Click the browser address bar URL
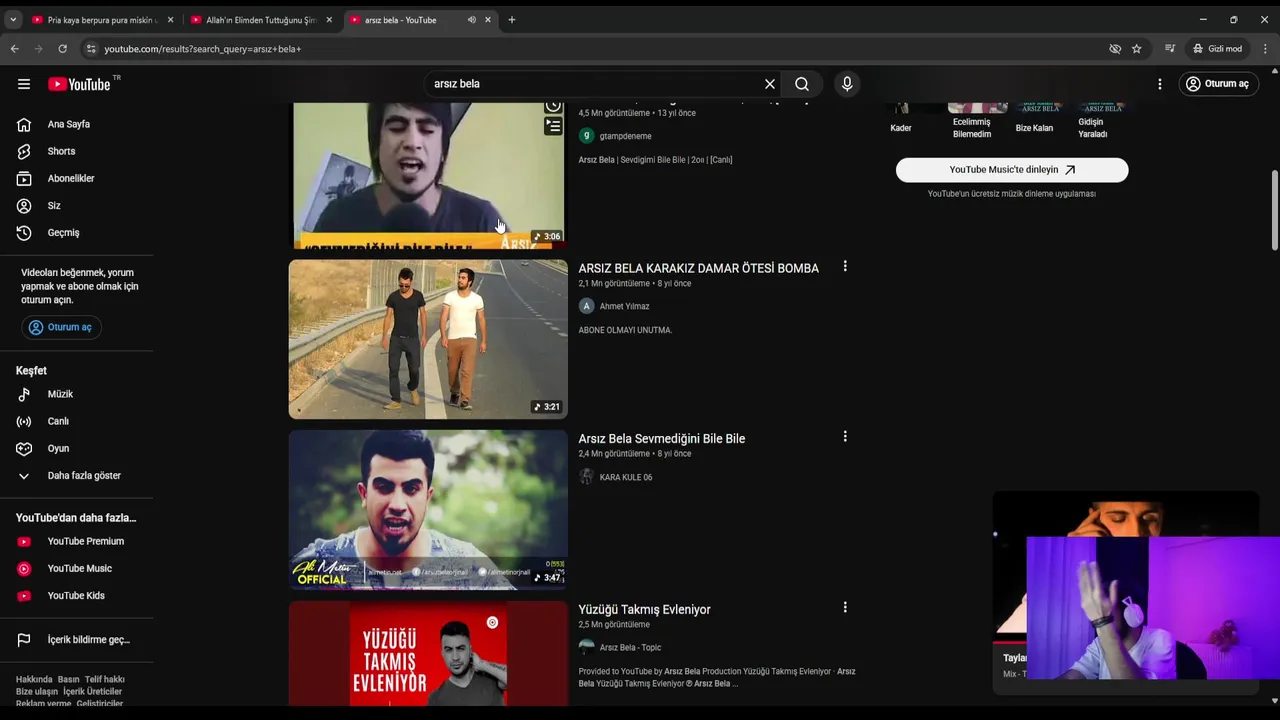 click(x=203, y=48)
